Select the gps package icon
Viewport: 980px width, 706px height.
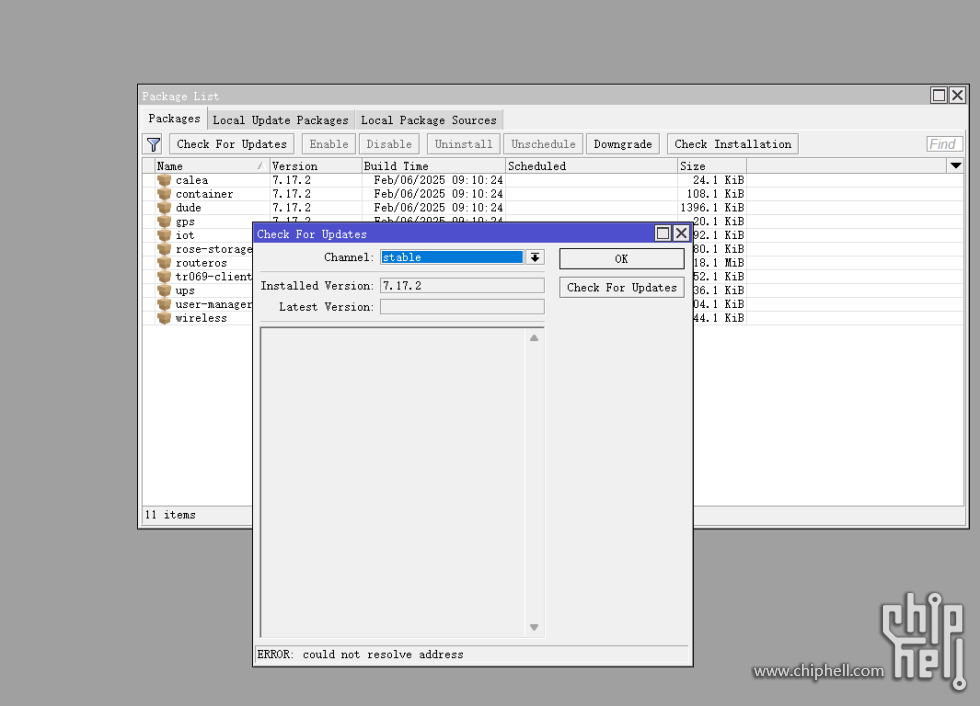164,221
